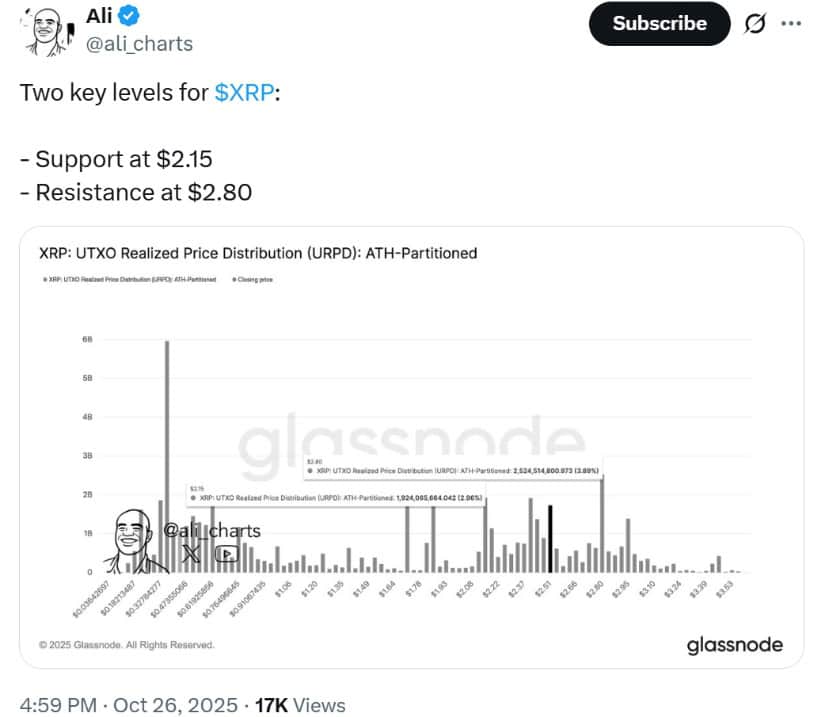This screenshot has width=825, height=717.
Task: Click the chart title text
Action: [258, 253]
